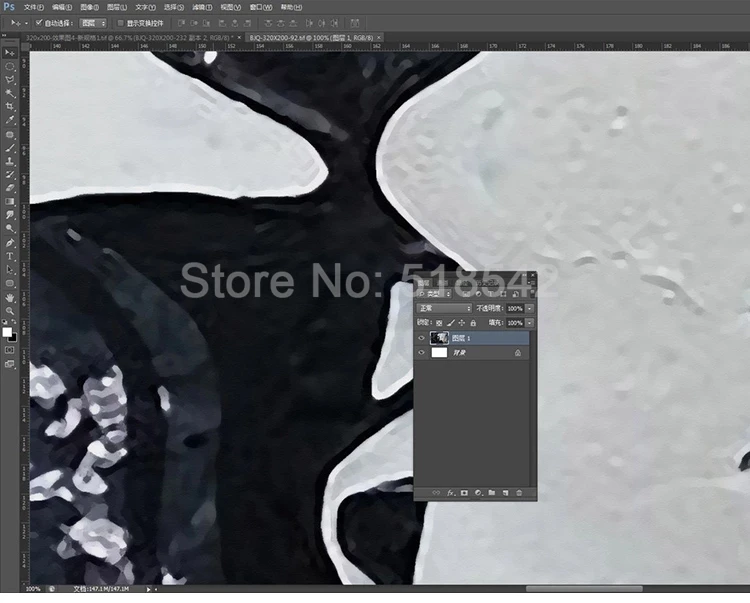Open the Move tool preset picker arrow
750x603 pixels.
point(26,23)
